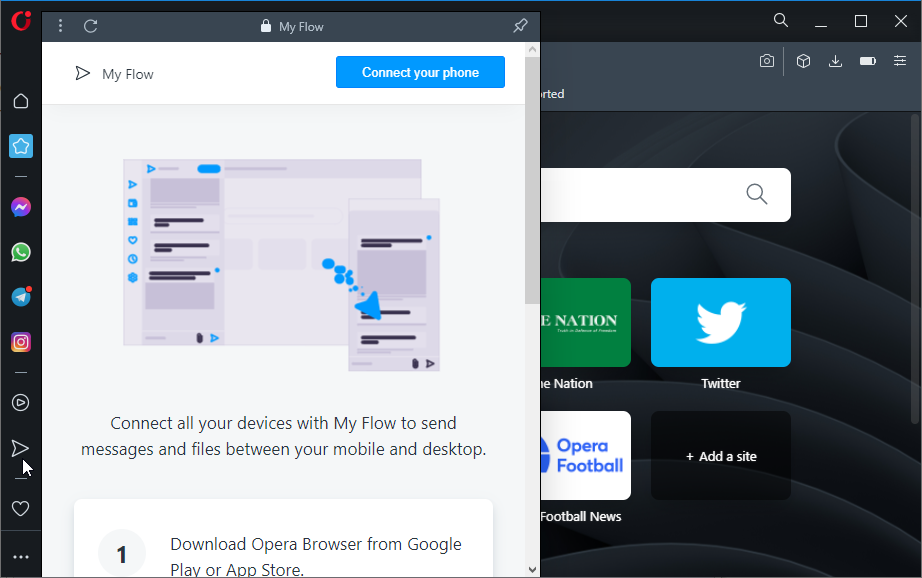922x578 pixels.
Task: Maximize the Opera window
Action: click(x=861, y=21)
